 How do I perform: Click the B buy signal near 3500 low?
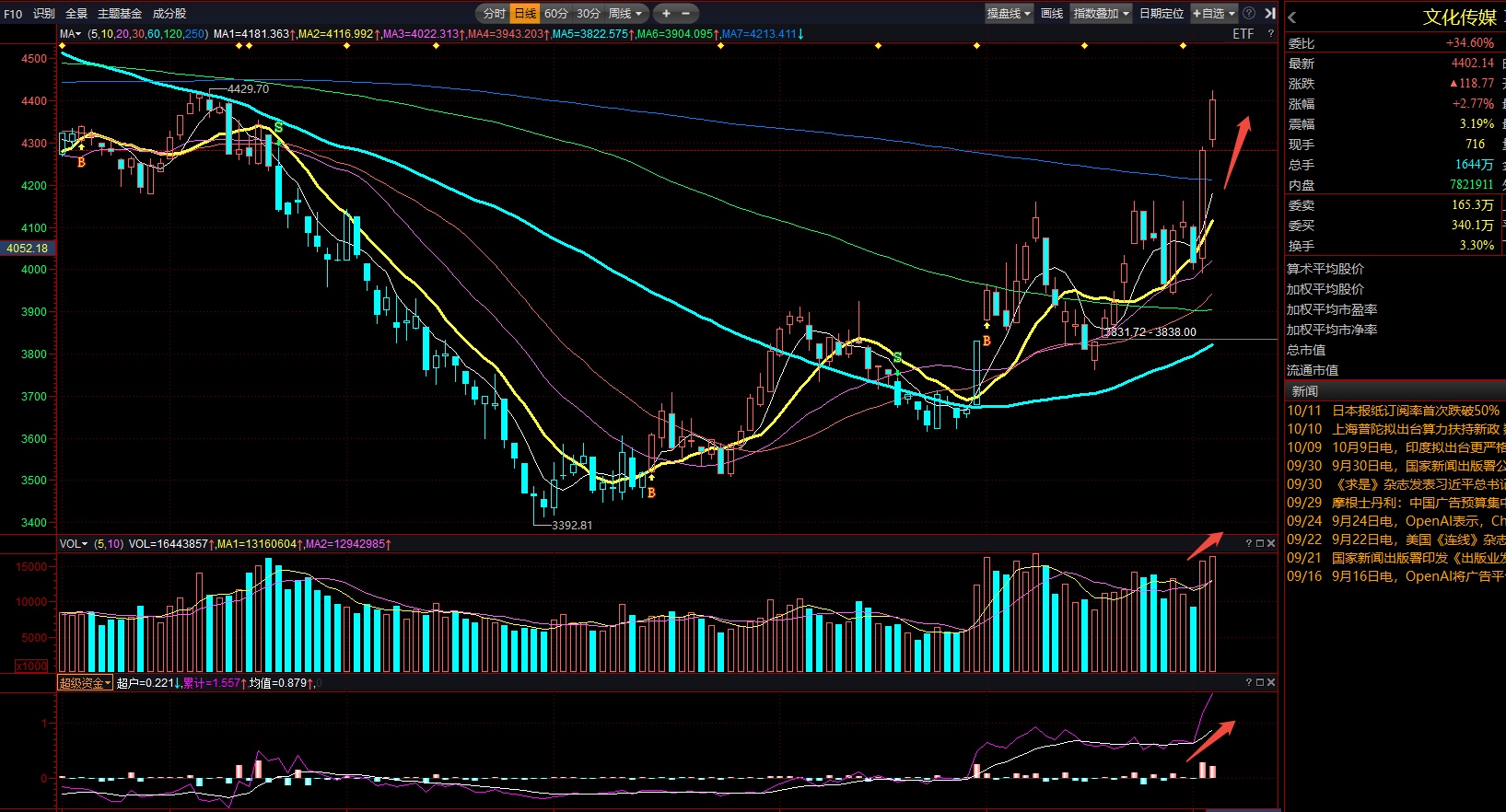point(651,493)
